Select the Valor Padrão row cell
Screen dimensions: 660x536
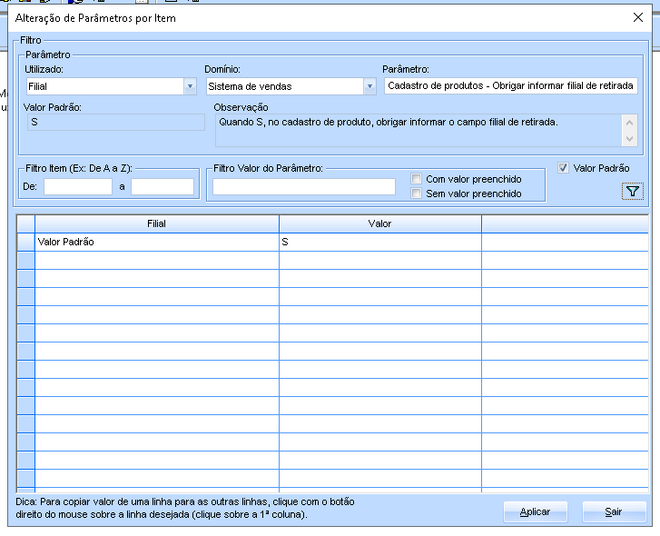[156, 242]
